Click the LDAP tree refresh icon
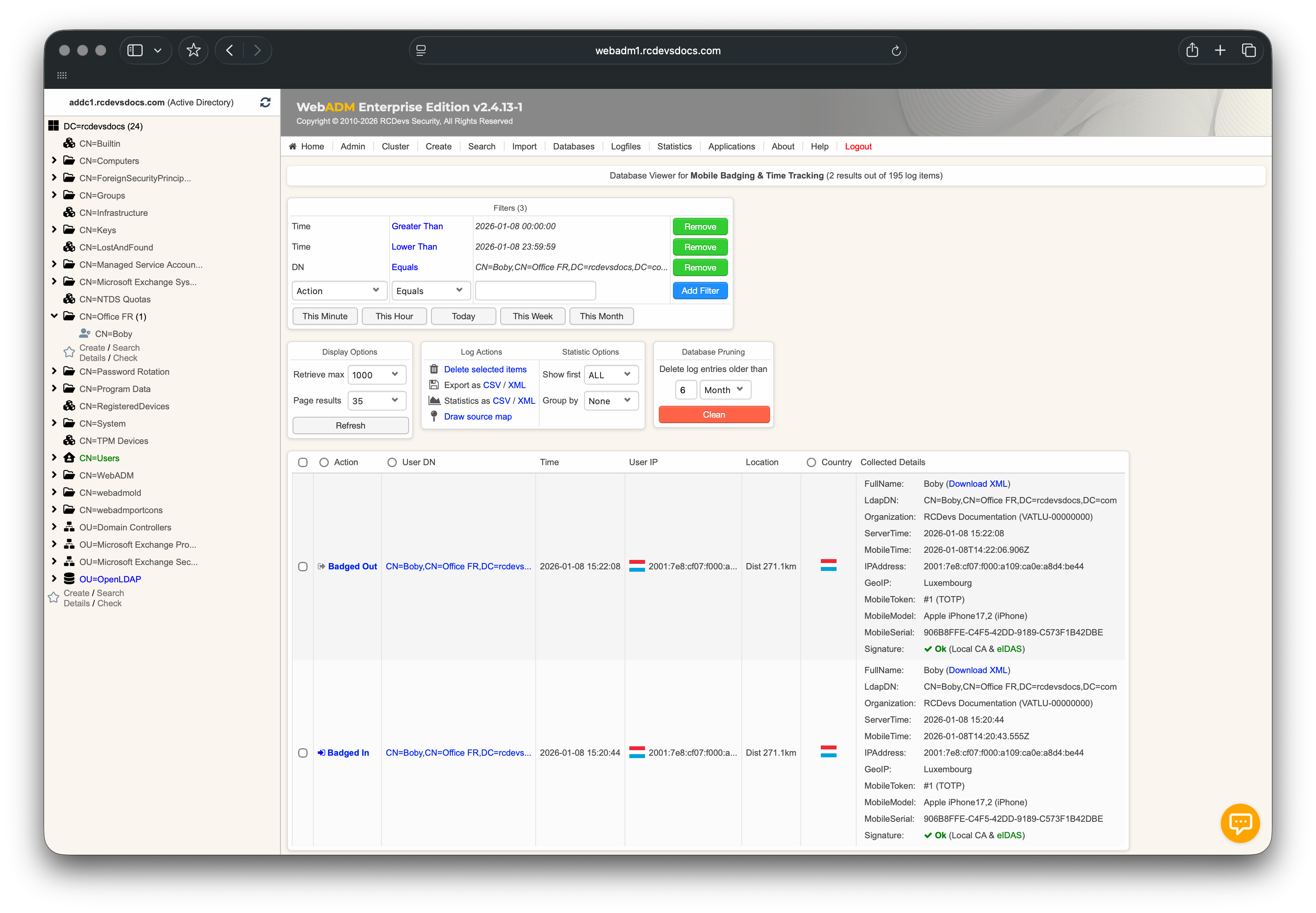This screenshot has height=913, width=1316. (265, 102)
